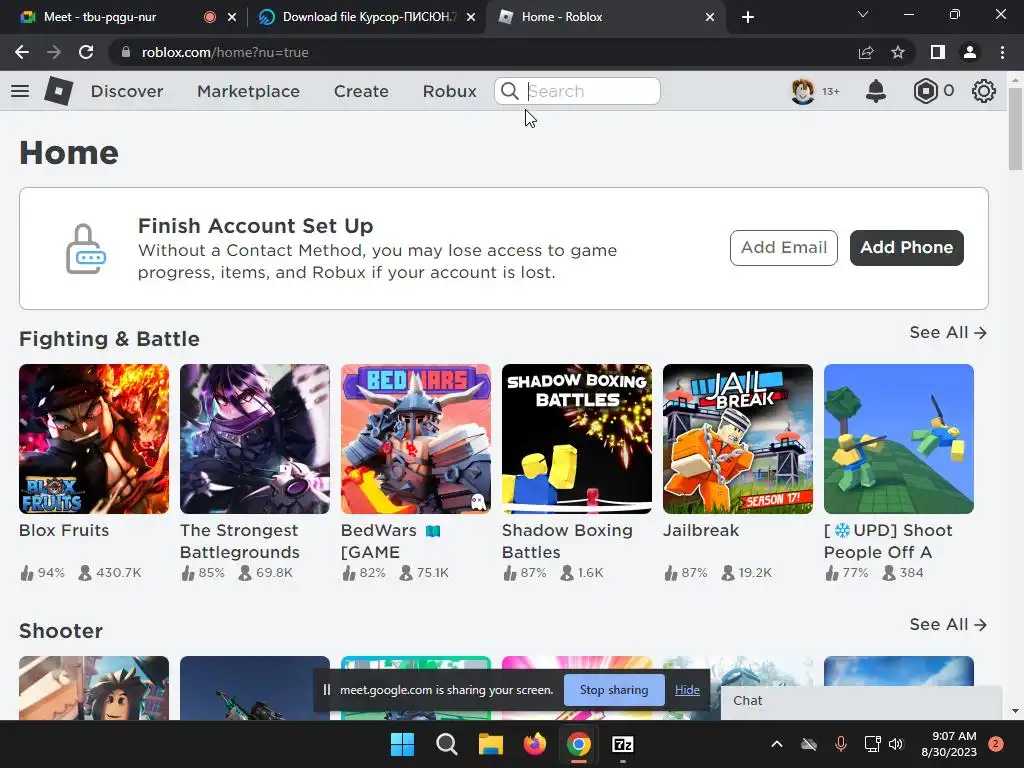Image resolution: width=1024 pixels, height=768 pixels.
Task: Open File Explorer from taskbar
Action: click(490, 744)
